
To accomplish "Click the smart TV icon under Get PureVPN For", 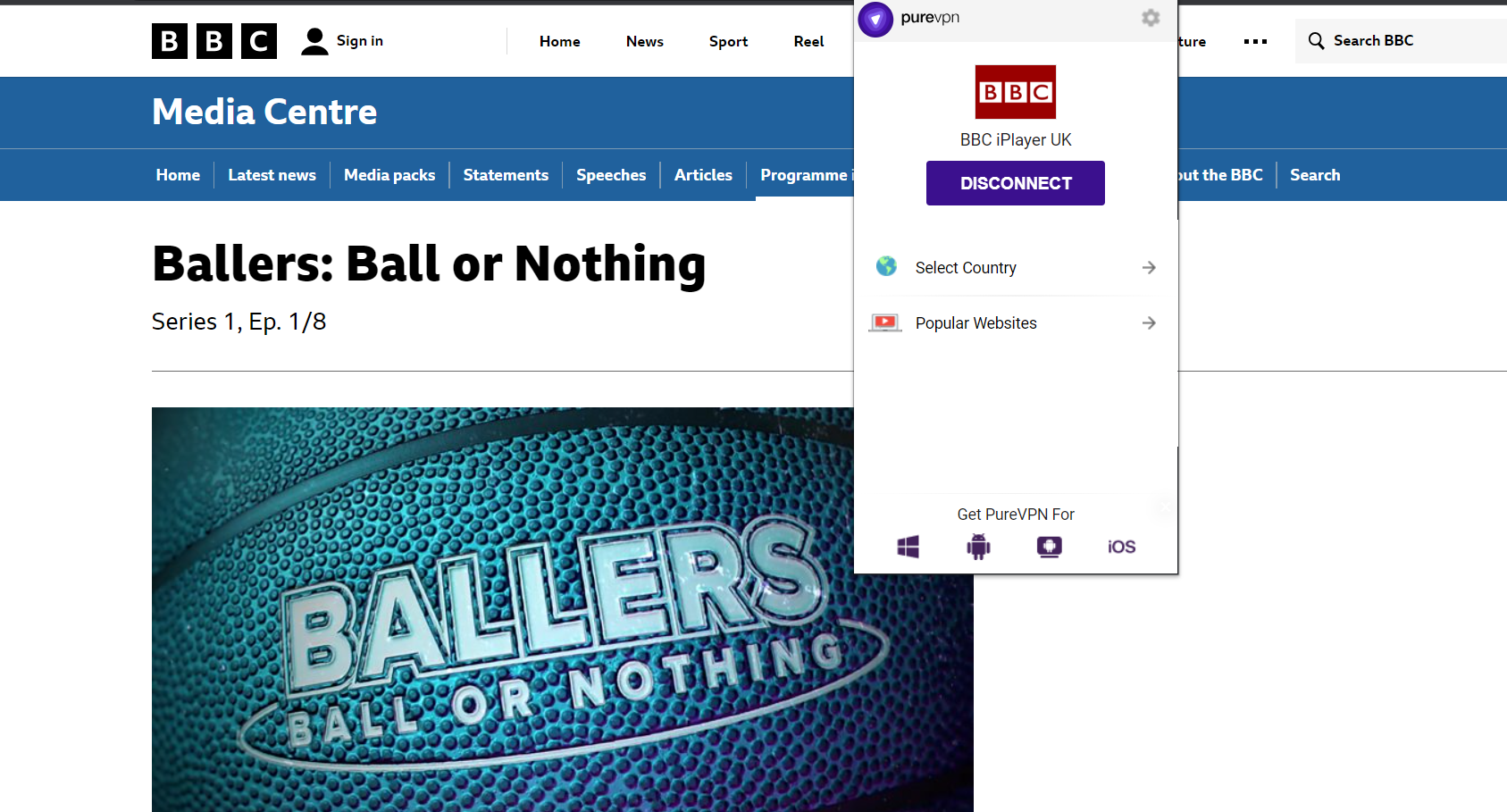I will pos(1049,547).
